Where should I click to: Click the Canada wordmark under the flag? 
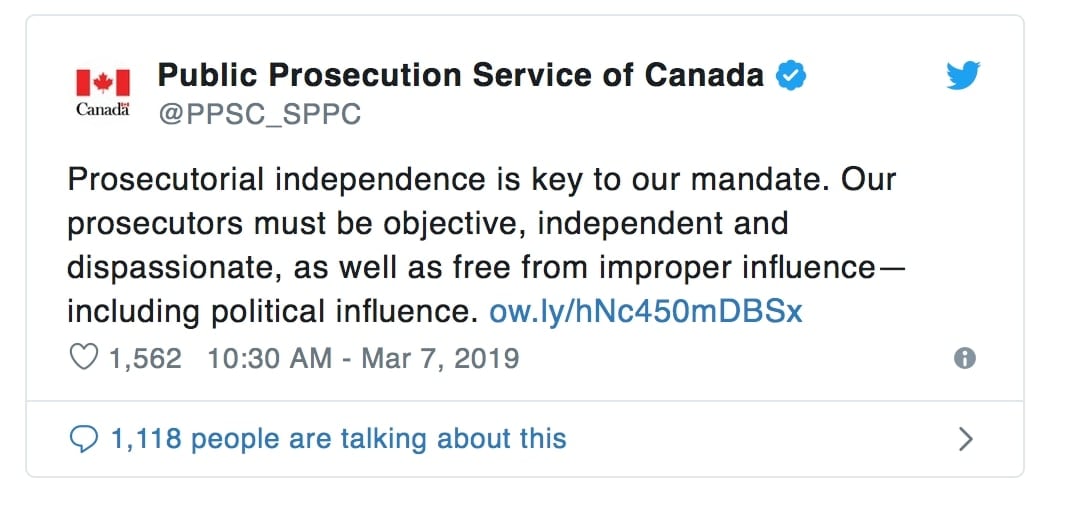point(103,109)
